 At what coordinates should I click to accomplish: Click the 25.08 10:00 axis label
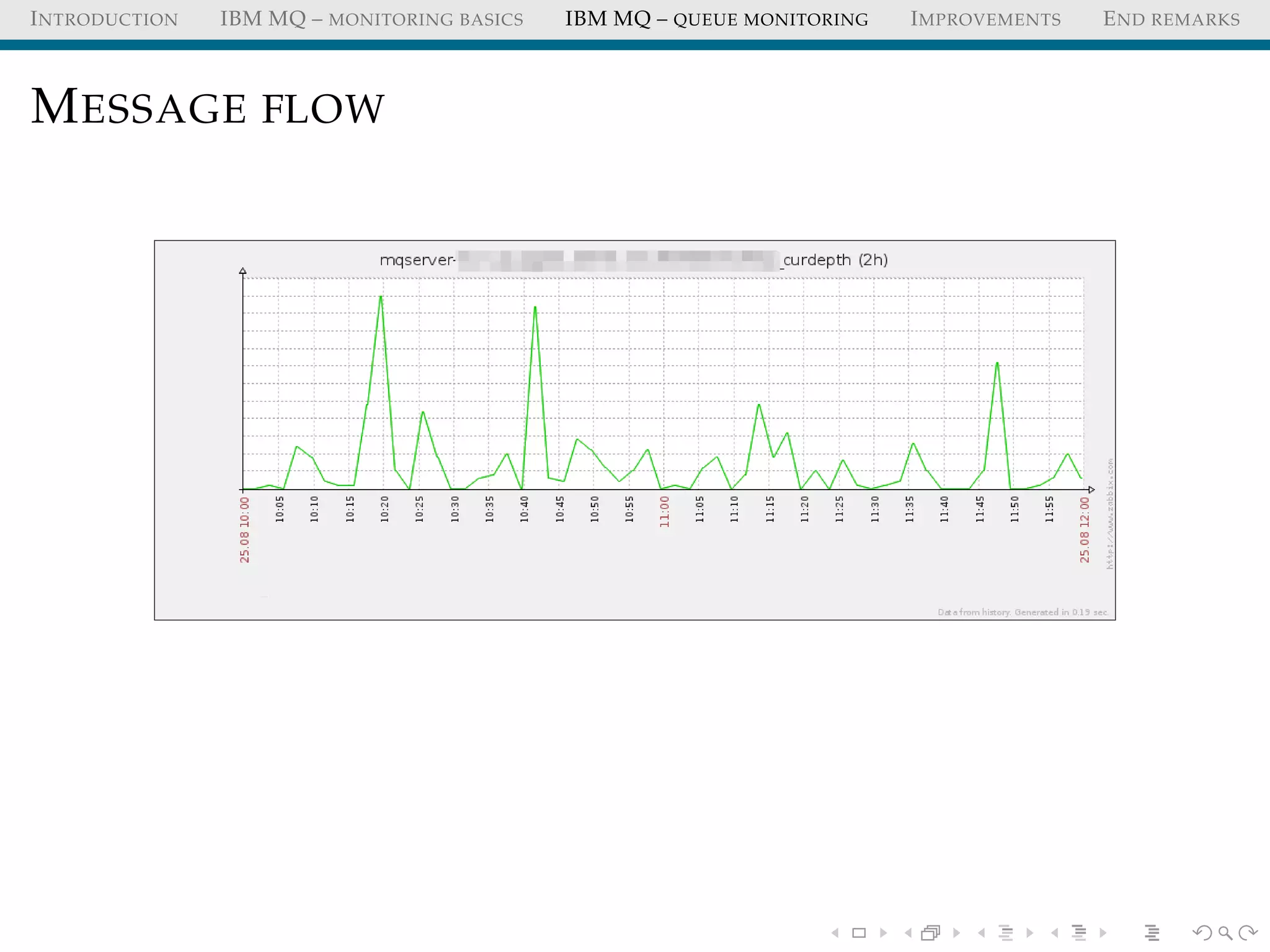pyautogui.click(x=244, y=530)
